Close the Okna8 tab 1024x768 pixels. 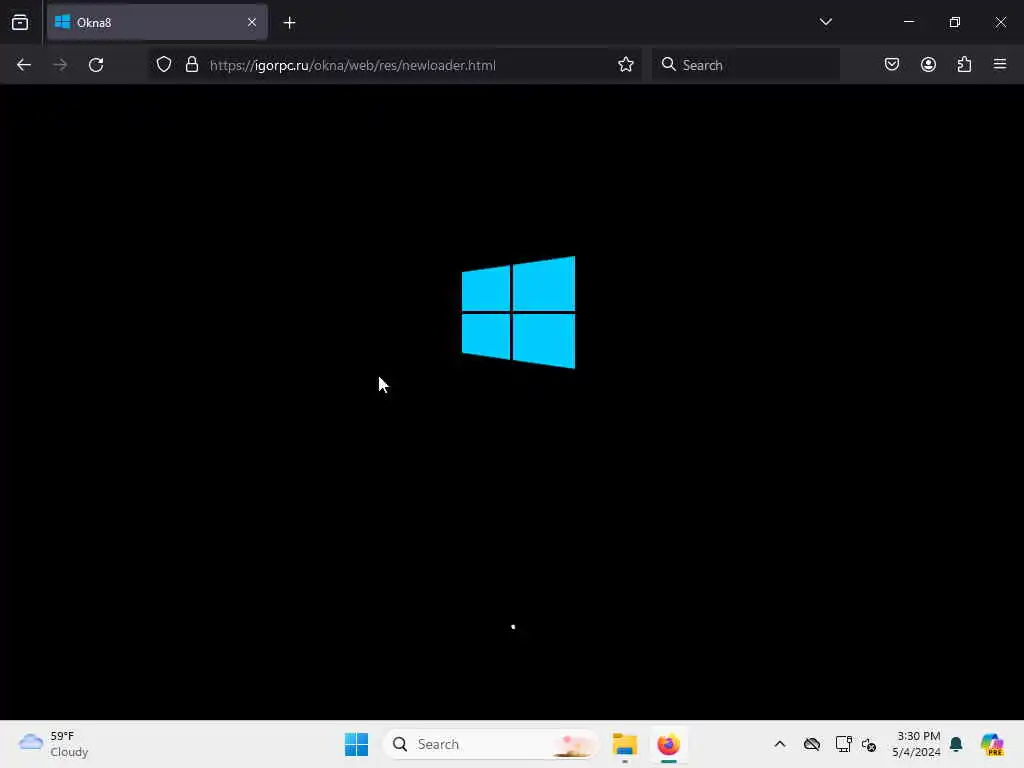point(252,22)
